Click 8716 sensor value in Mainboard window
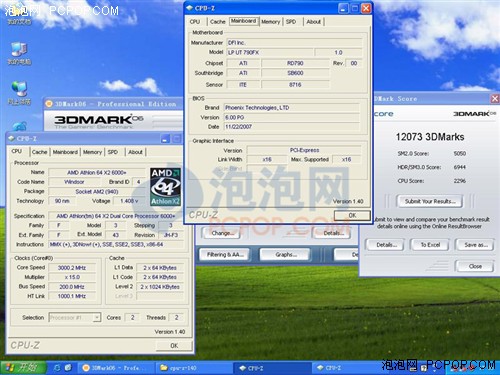Viewport: 500px width, 375px height. click(x=295, y=85)
